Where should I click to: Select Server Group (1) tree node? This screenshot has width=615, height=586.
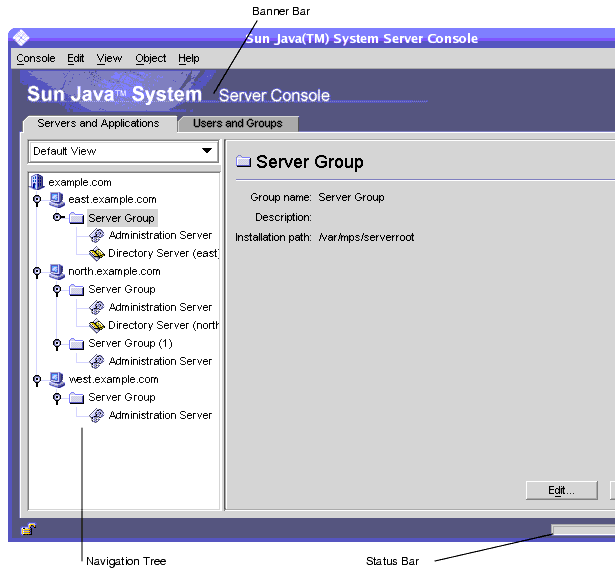tap(130, 344)
